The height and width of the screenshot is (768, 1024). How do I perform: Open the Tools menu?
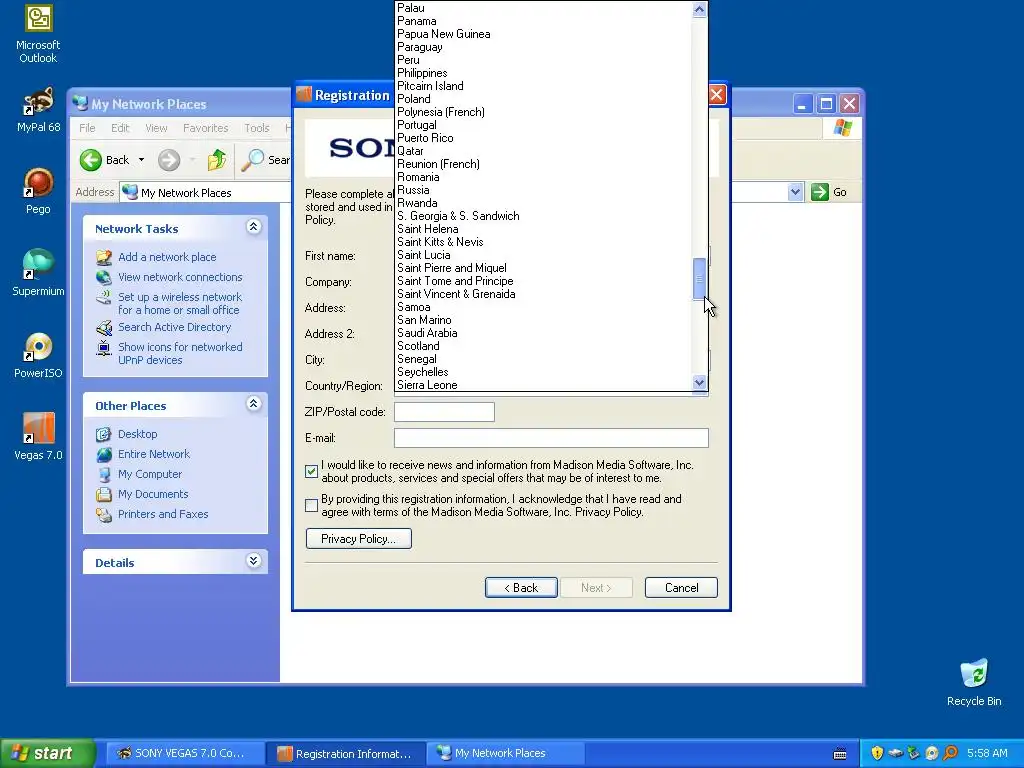[257, 128]
